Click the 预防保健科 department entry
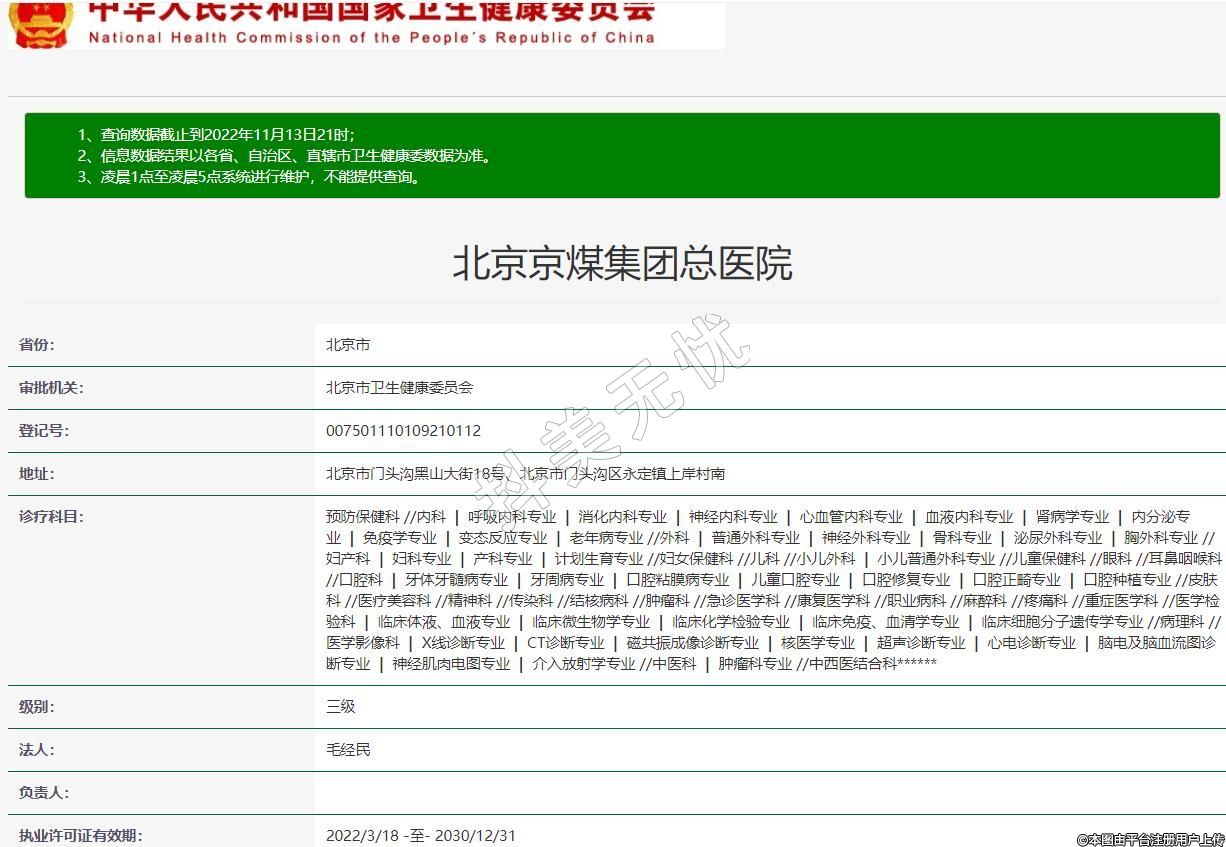The image size is (1226, 847). [x=362, y=517]
